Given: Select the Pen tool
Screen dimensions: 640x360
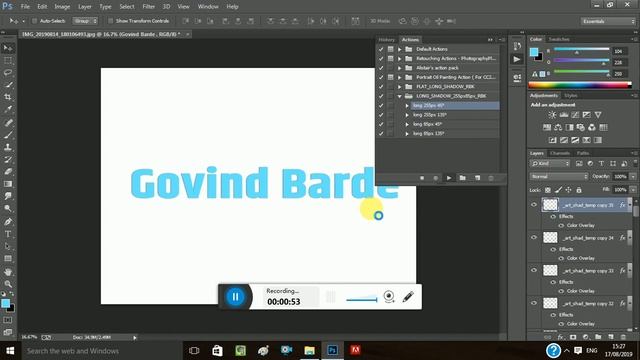Looking at the screenshot, I should 8,222.
